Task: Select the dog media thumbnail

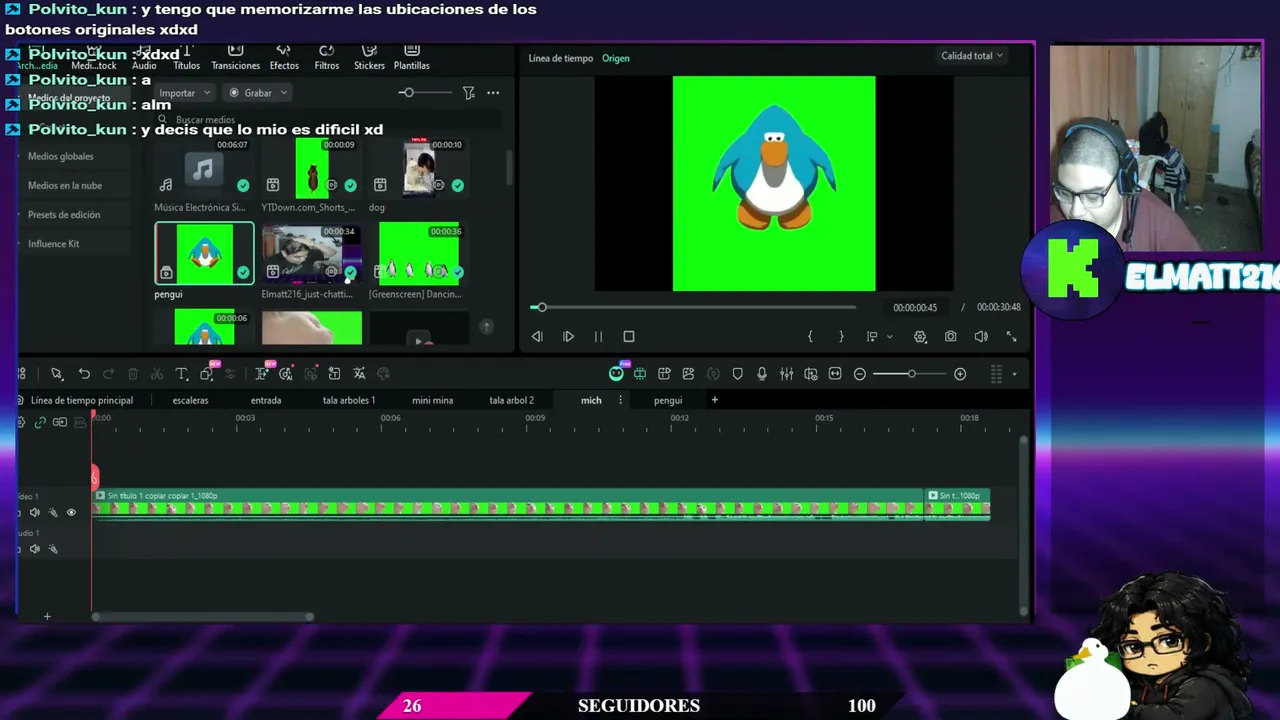Action: click(418, 168)
